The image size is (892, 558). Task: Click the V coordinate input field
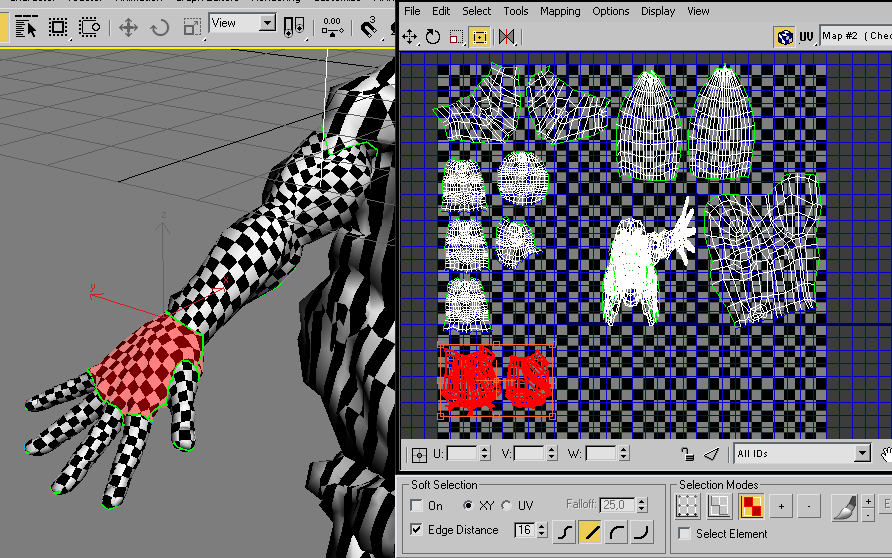point(530,453)
